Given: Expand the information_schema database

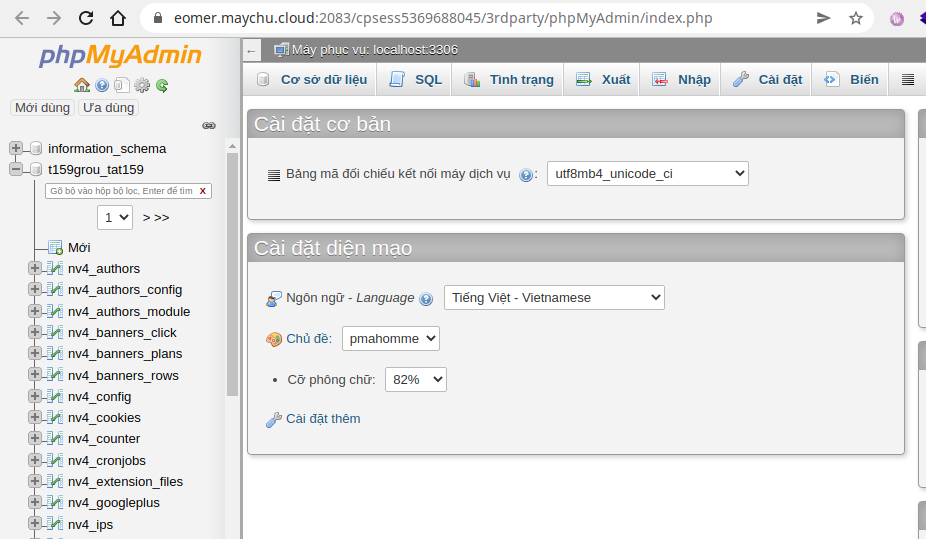Looking at the screenshot, I should click(16, 148).
